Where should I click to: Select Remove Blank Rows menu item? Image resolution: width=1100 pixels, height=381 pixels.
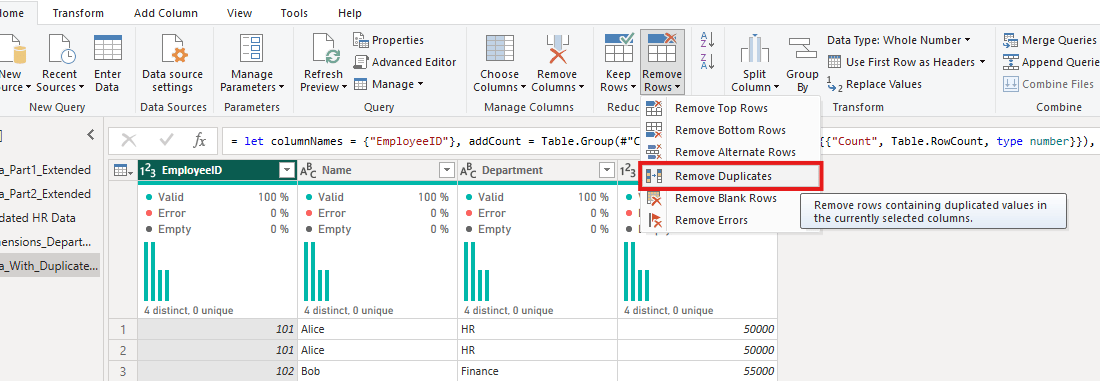click(x=730, y=198)
